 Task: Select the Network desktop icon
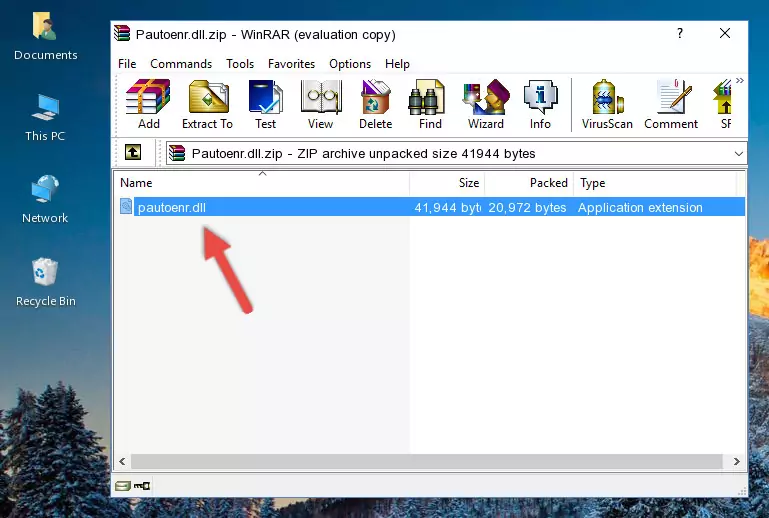coord(45,199)
